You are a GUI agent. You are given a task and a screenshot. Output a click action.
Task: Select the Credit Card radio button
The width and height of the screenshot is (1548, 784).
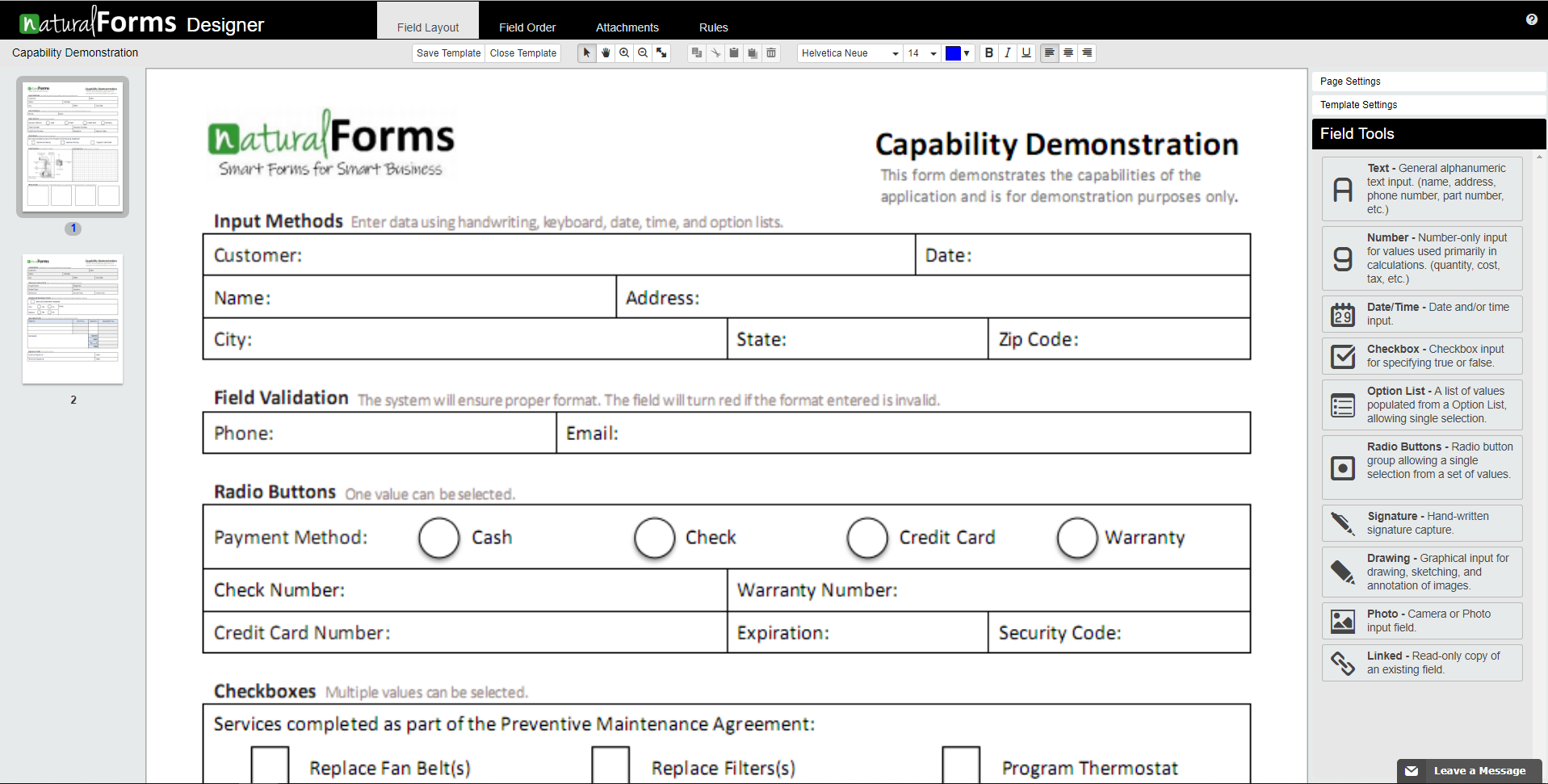click(867, 538)
